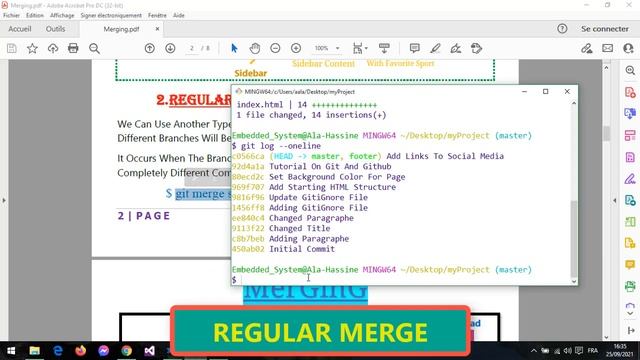
Task: Open the Fichier menu
Action: coord(11,15)
